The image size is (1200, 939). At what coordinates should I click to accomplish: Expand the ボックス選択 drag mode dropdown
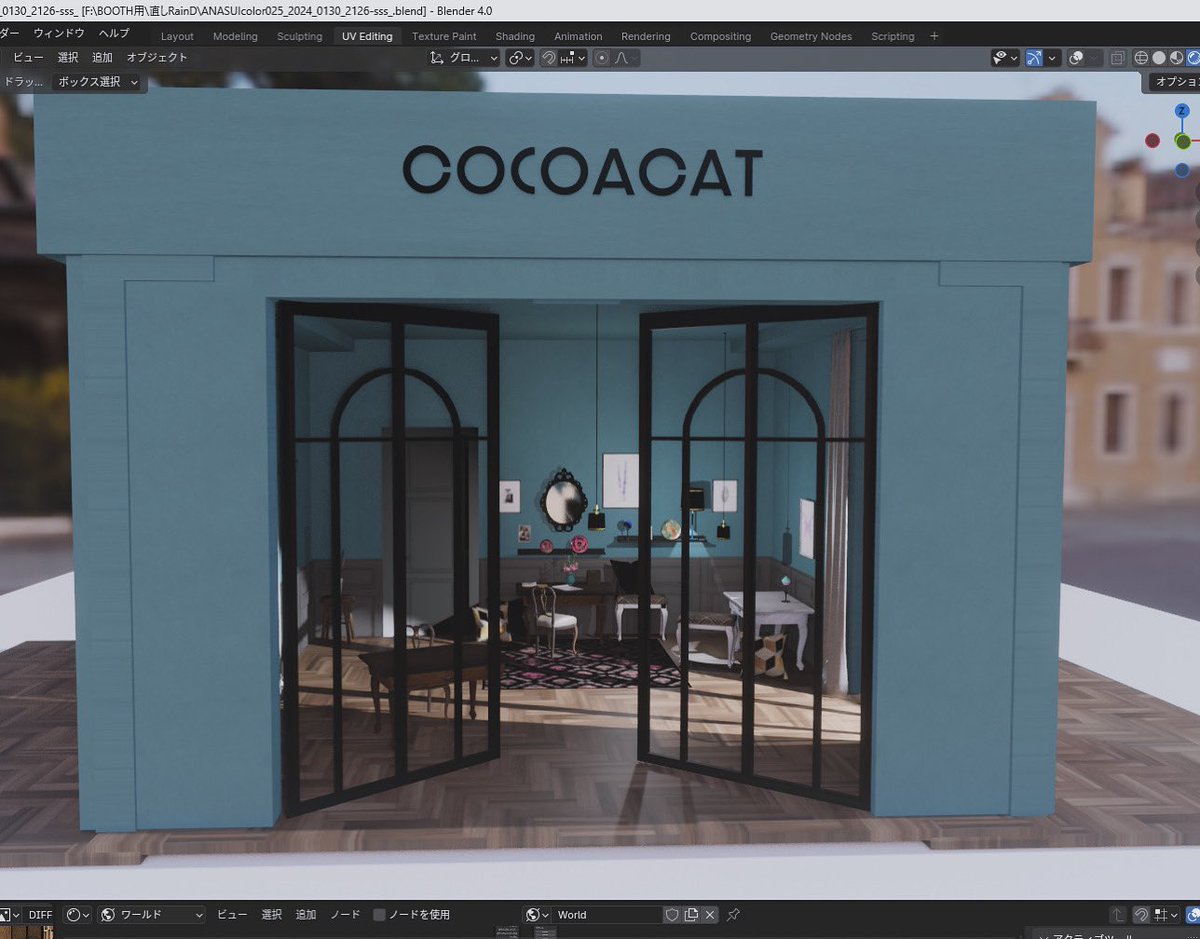[98, 82]
